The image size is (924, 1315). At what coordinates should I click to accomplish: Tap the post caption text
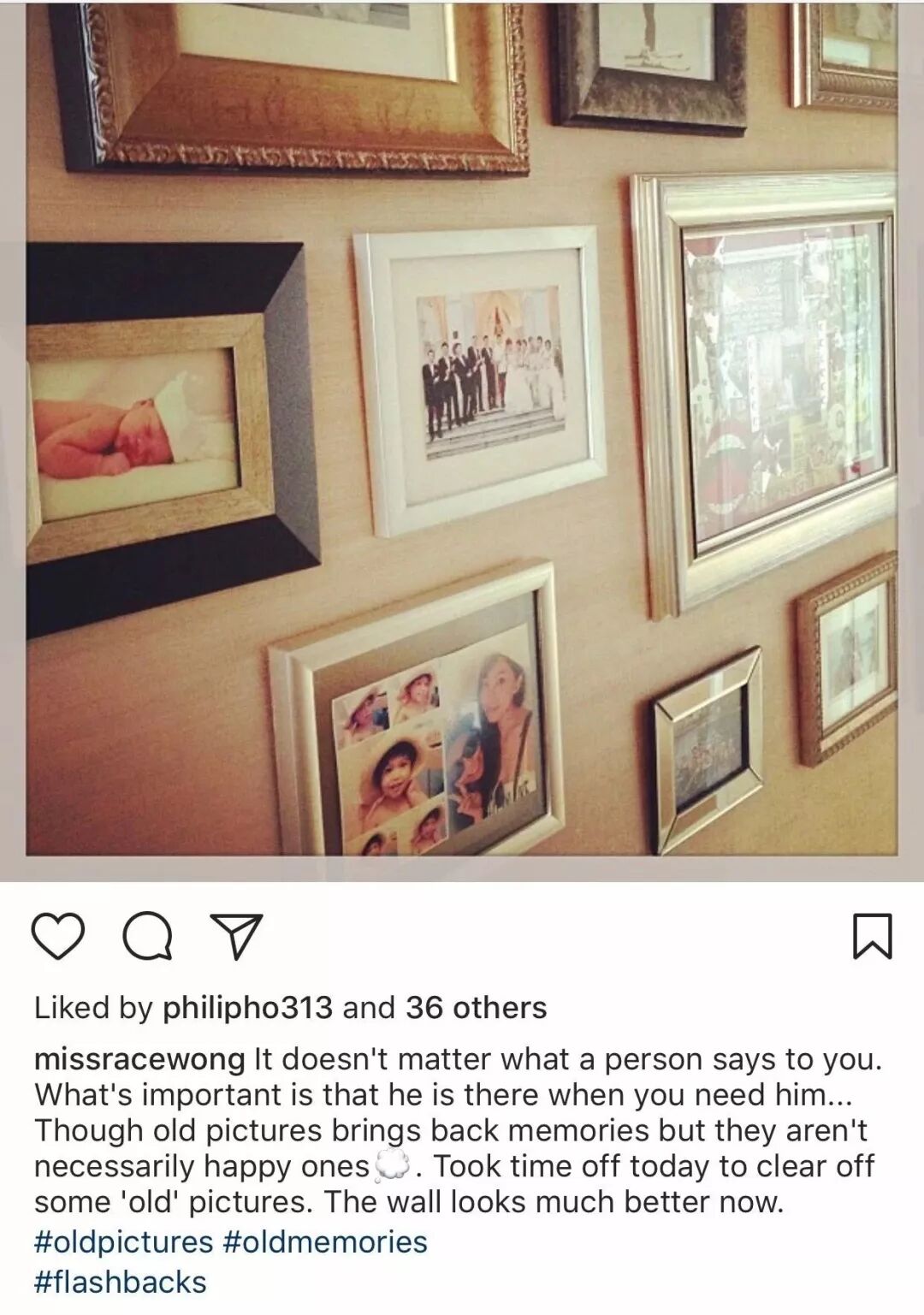(458, 1131)
